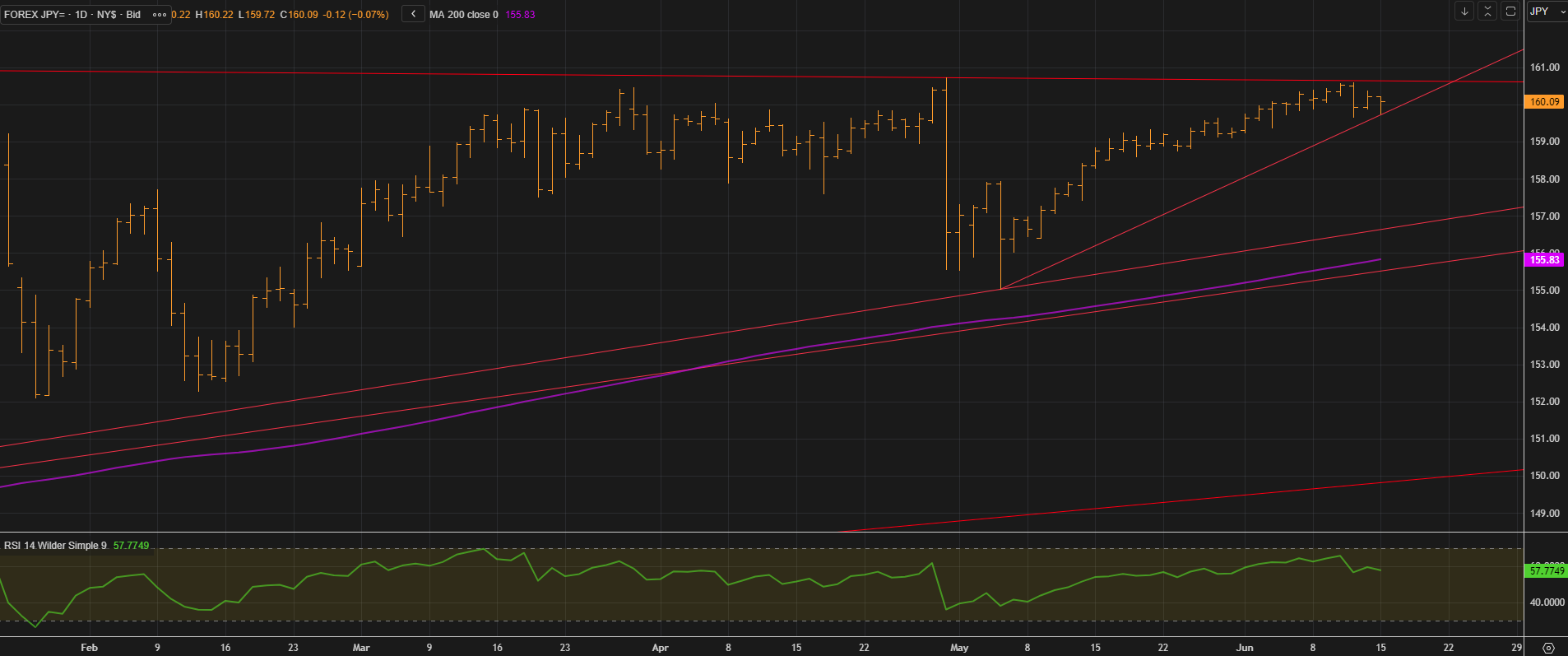This screenshot has height=656, width=1568.
Task: Click the RSI 14 Wilder Simple label
Action: point(55,546)
